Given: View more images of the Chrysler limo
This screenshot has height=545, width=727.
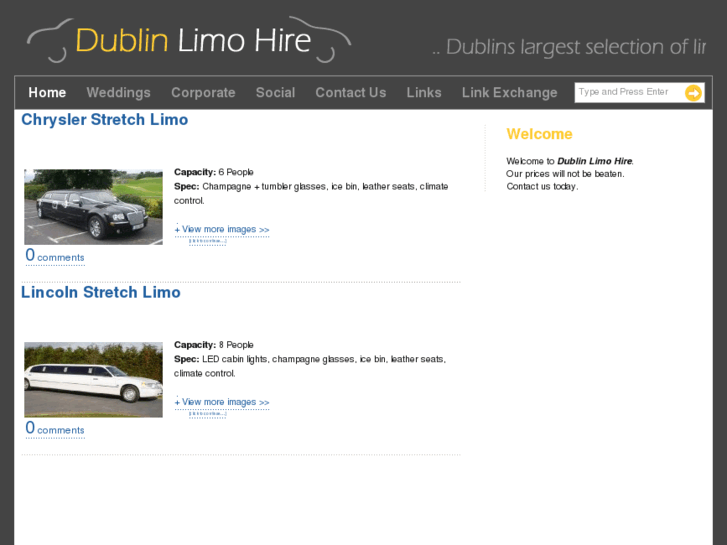Looking at the screenshot, I should coord(222,230).
